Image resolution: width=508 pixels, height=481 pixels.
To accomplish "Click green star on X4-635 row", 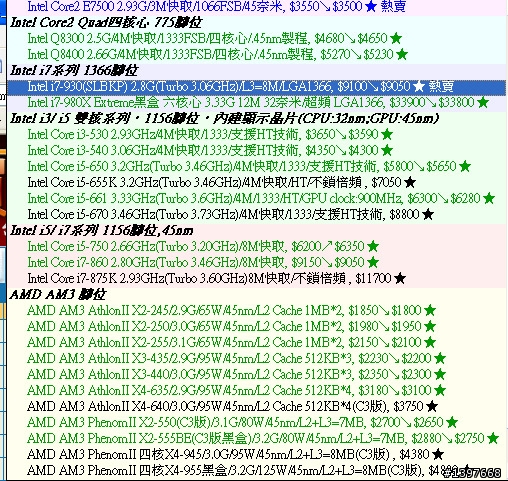I will 440,390.
